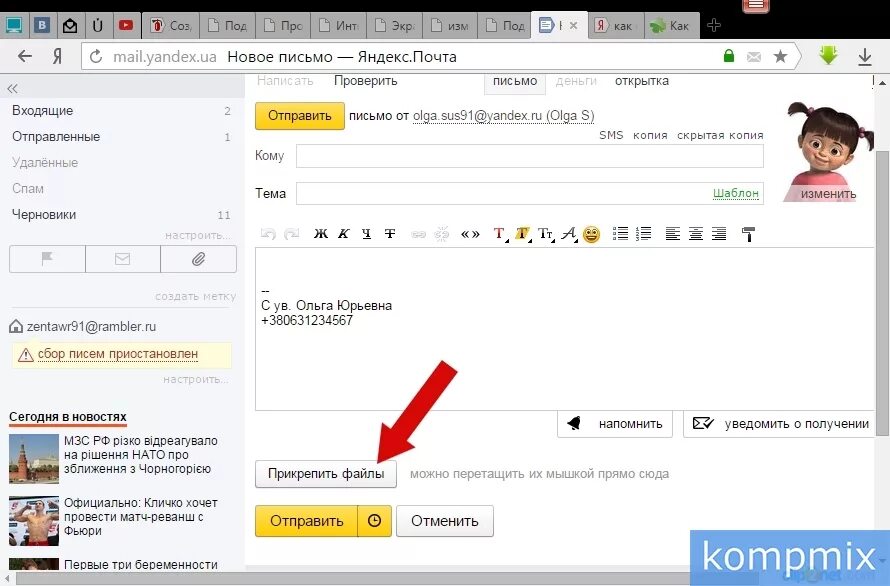The width and height of the screenshot is (890, 586).
Task: Click Проверить in the mail header
Action: [366, 81]
